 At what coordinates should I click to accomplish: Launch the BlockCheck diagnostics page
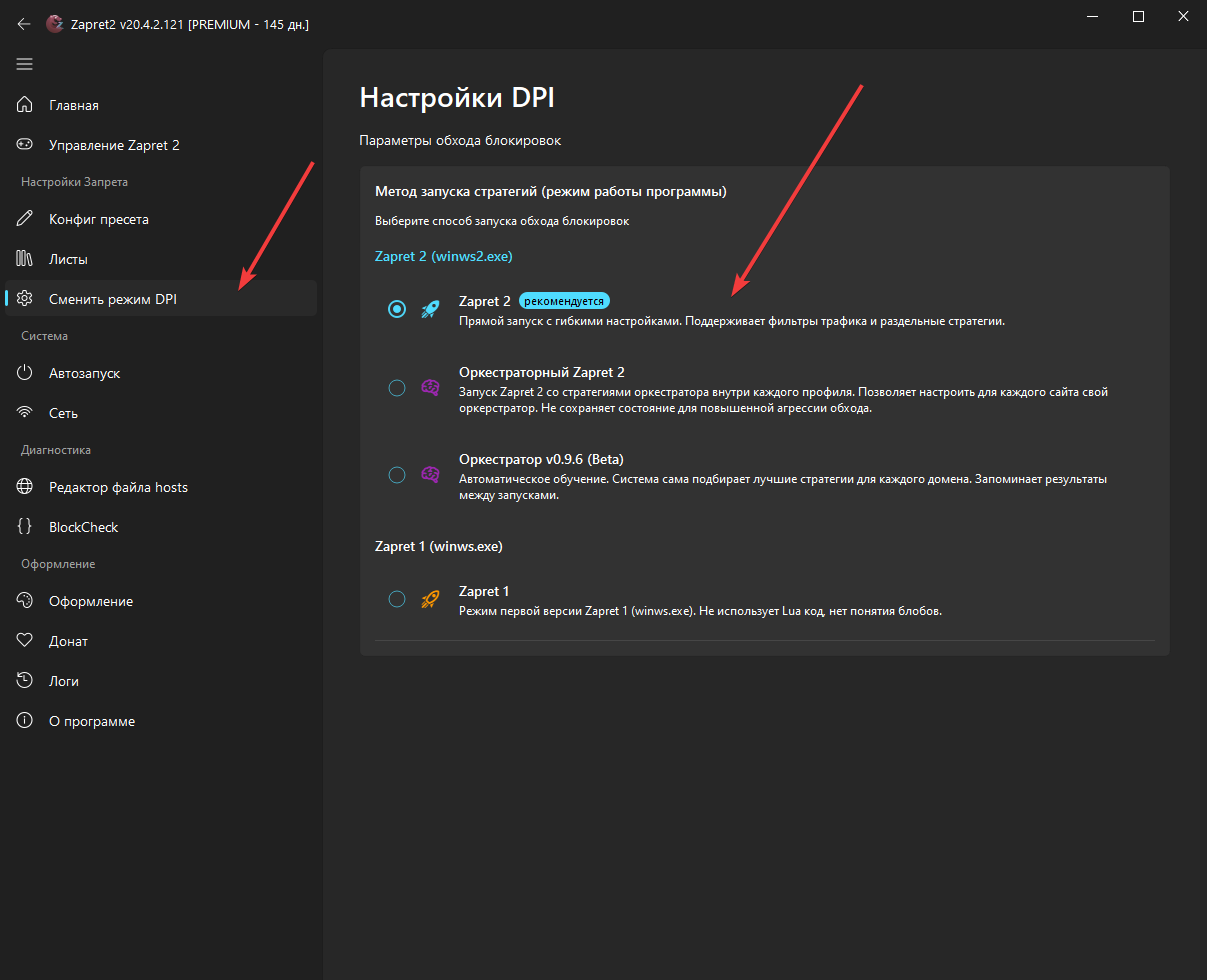tap(161, 527)
